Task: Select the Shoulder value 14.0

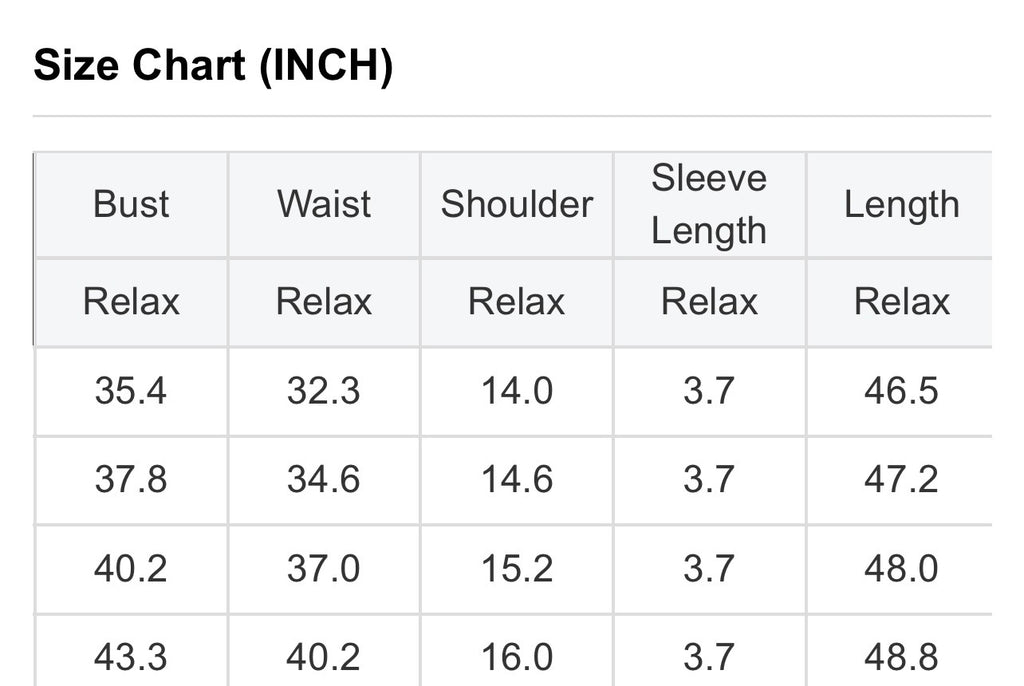Action: click(517, 390)
